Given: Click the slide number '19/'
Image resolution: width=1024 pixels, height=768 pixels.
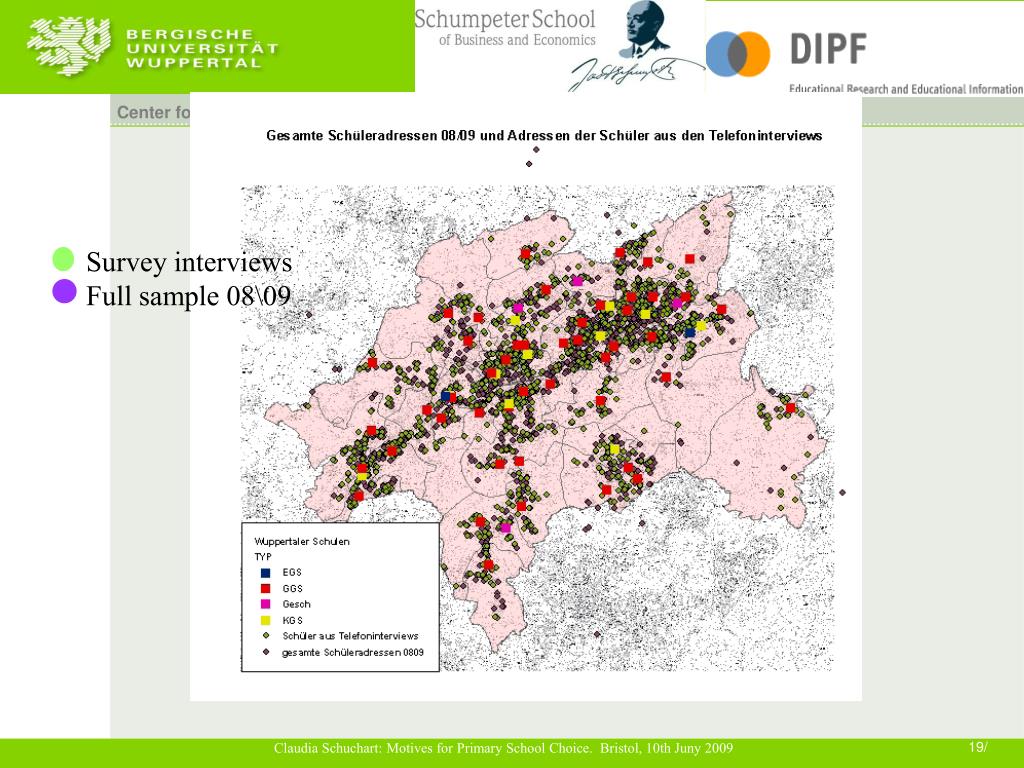Looking at the screenshot, I should coord(978,747).
